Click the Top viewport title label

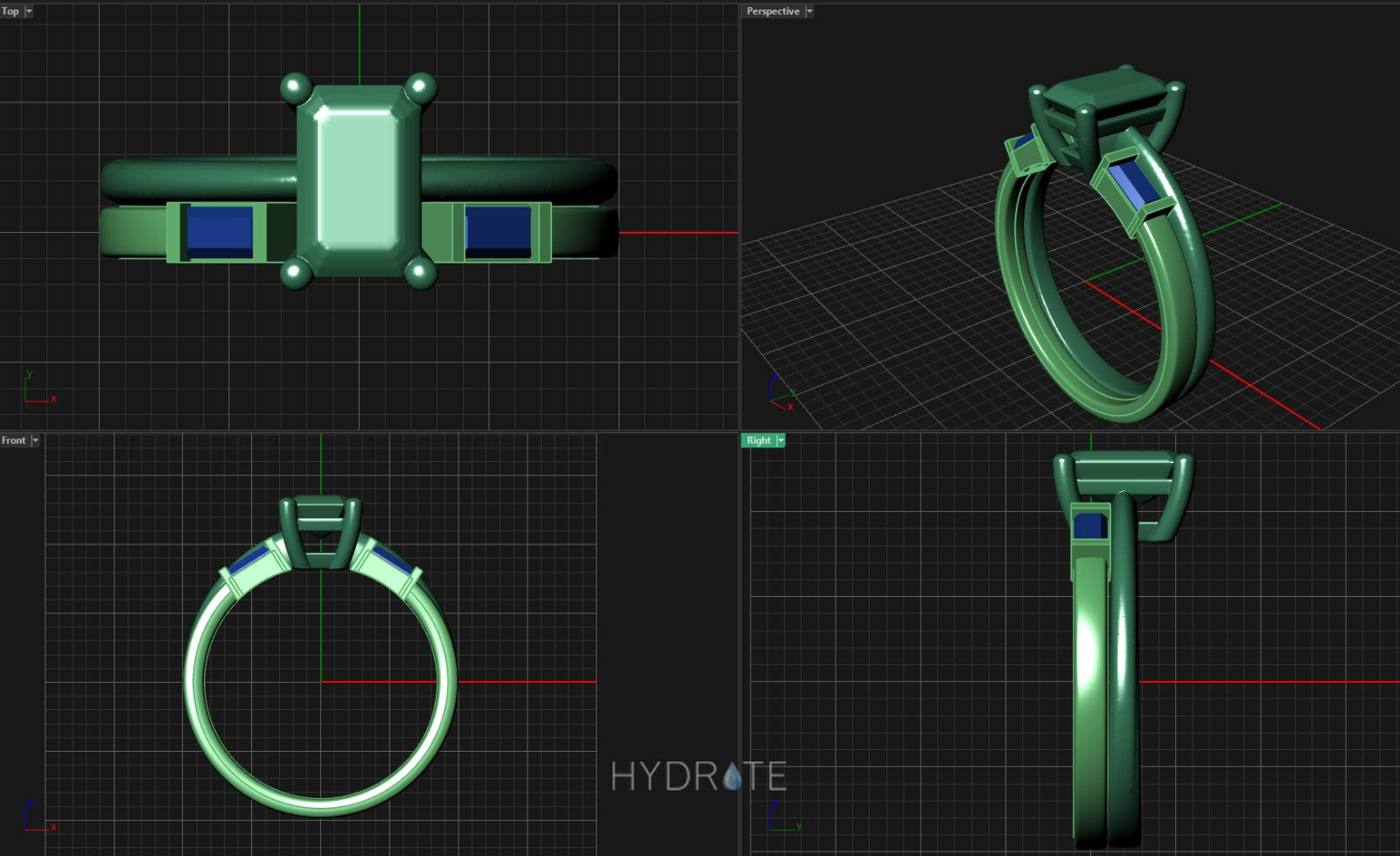tap(10, 11)
